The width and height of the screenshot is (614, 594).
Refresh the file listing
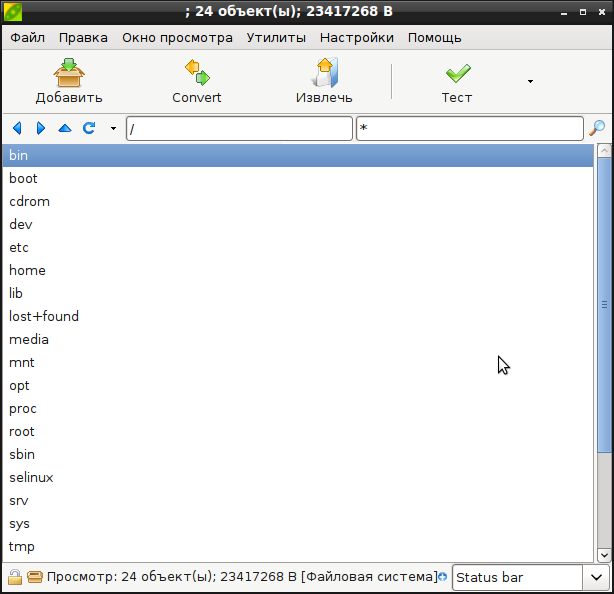tap(89, 128)
